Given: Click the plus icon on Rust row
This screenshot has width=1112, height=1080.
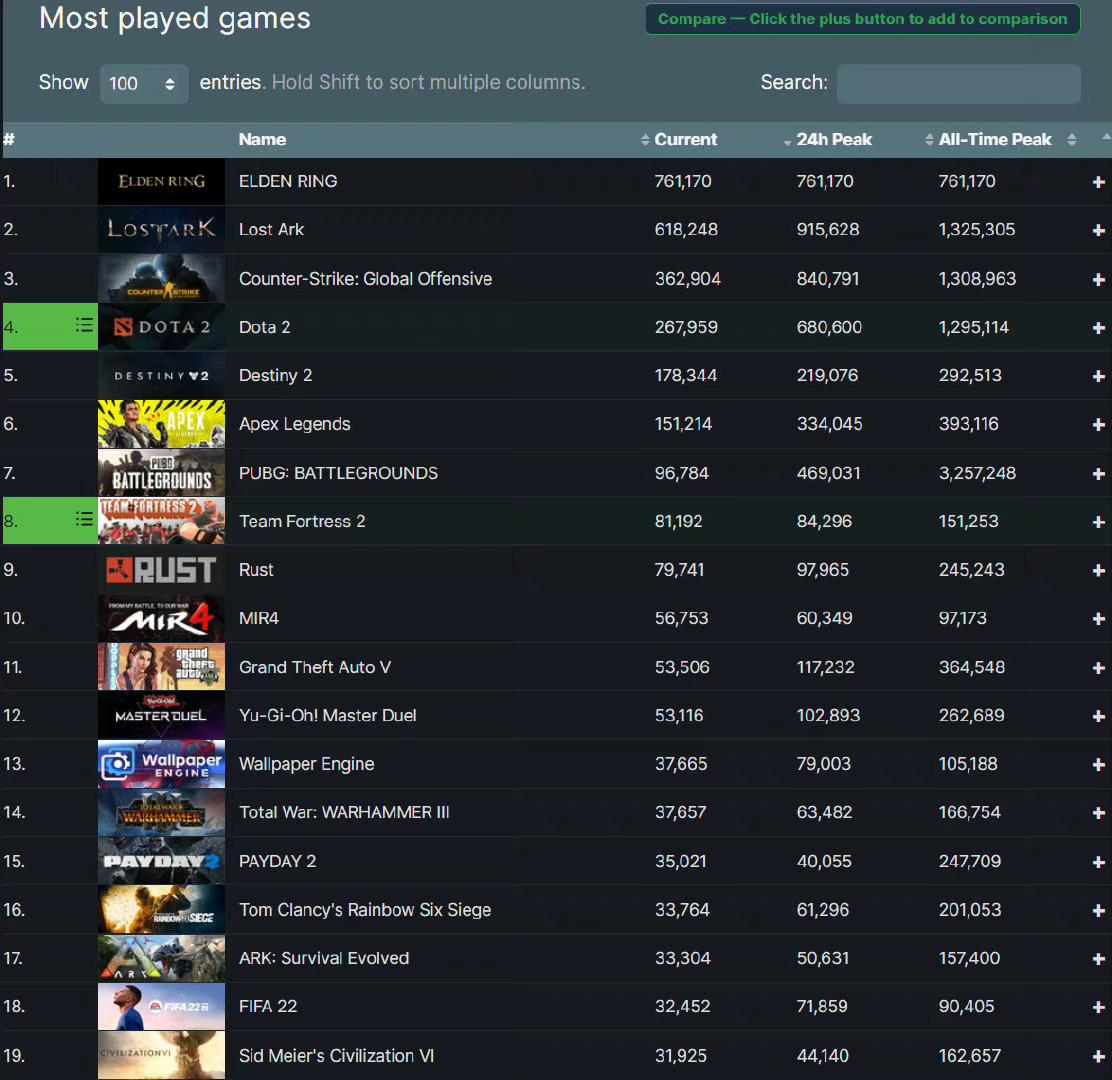Looking at the screenshot, I should 1099,571.
